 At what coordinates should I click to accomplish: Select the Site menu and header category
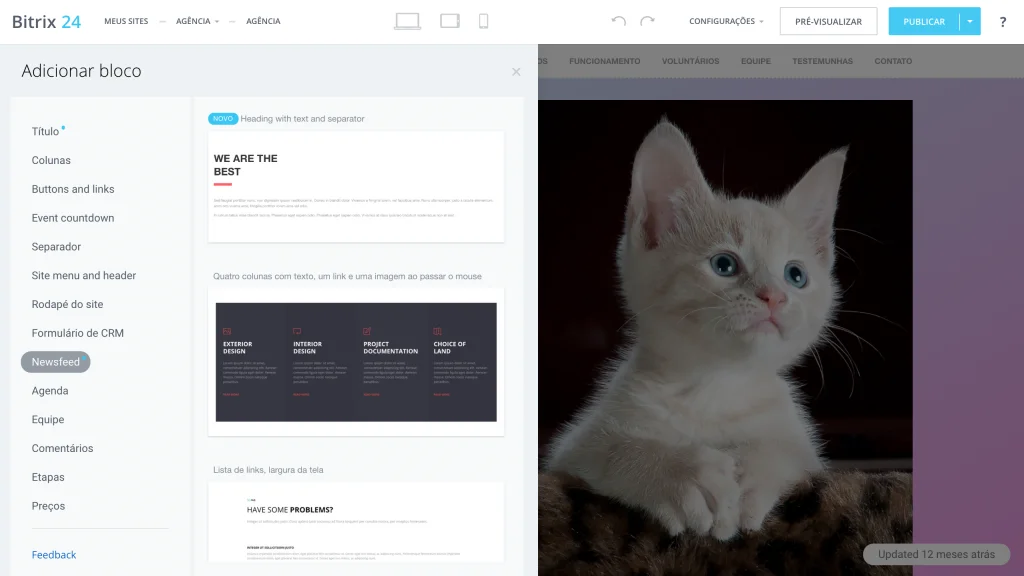pyautogui.click(x=84, y=275)
